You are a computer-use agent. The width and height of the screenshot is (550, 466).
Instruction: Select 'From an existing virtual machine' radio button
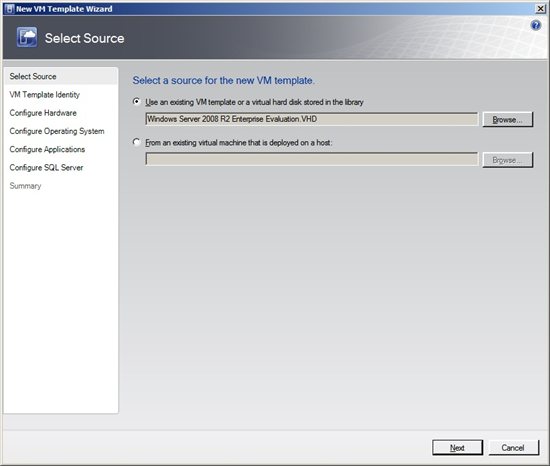click(137, 142)
